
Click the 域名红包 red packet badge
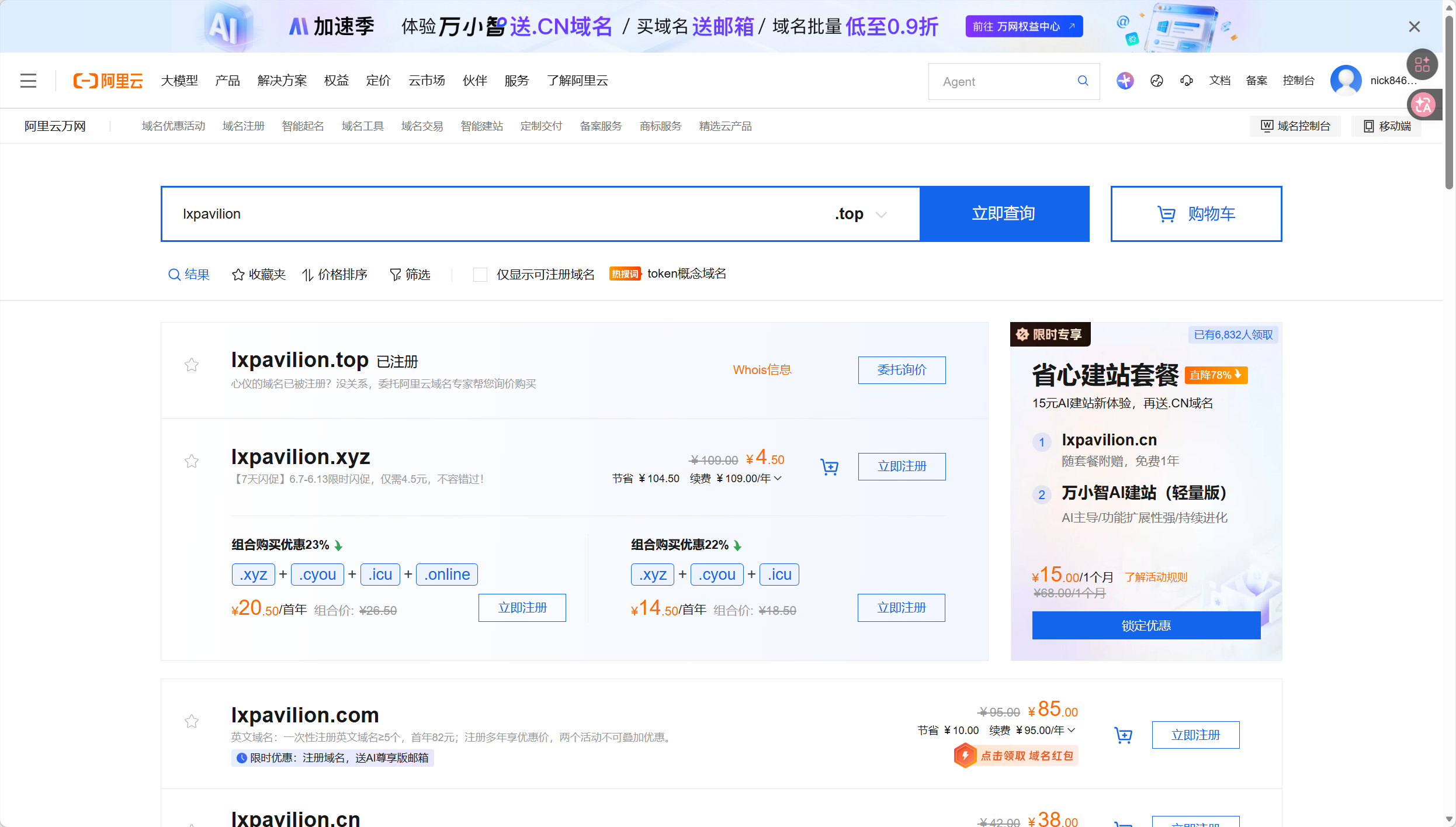(1016, 756)
